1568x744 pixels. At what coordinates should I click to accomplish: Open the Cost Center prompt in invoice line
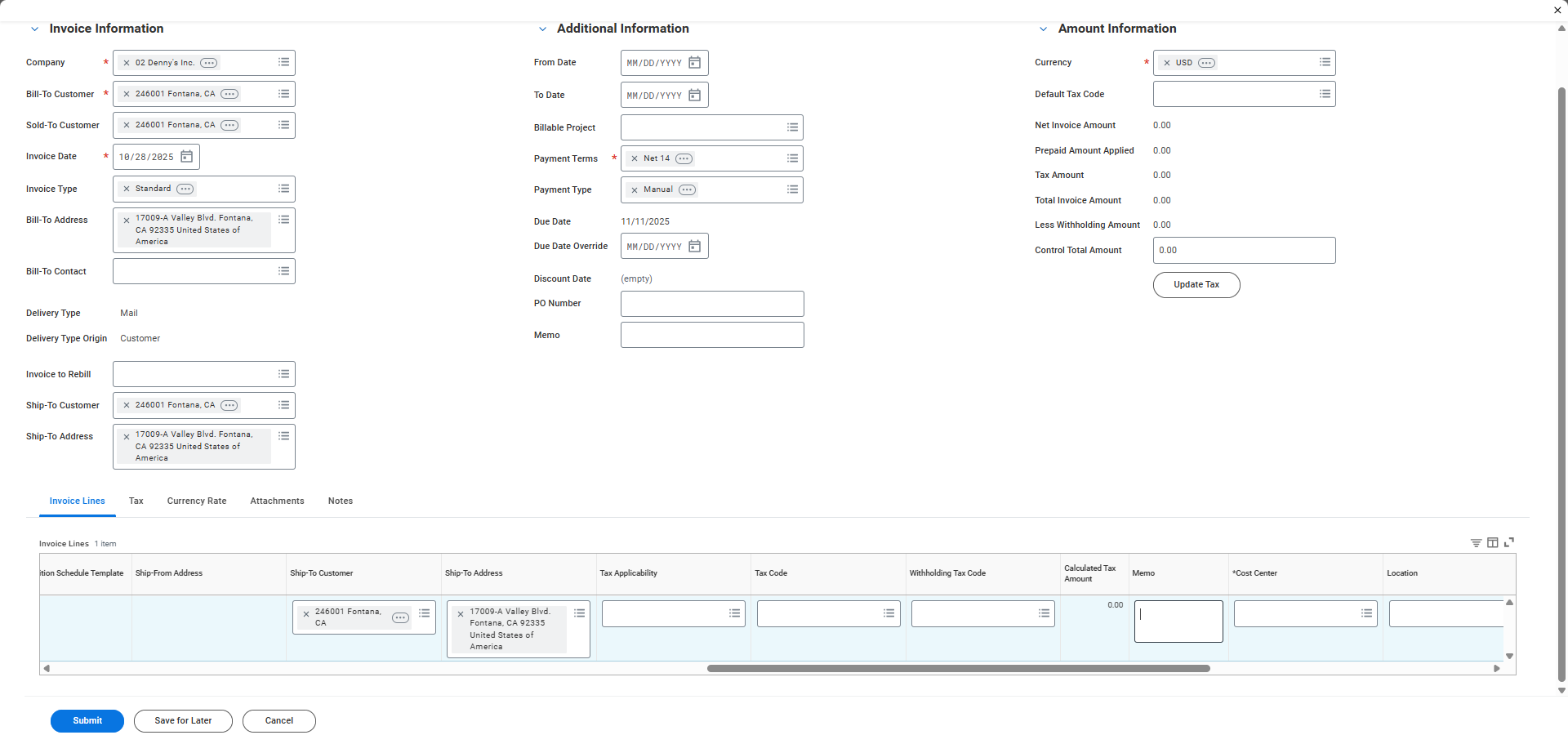pos(1366,613)
